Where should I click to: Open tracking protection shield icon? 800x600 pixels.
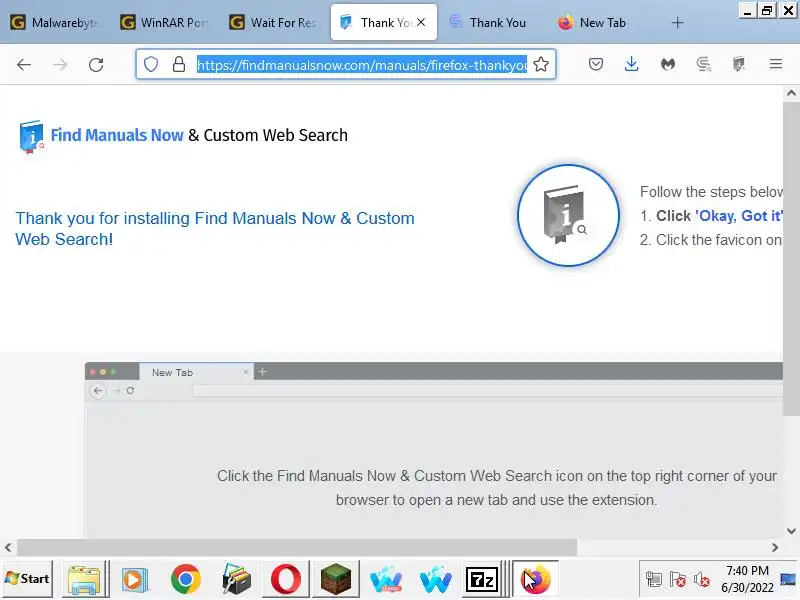(151, 64)
